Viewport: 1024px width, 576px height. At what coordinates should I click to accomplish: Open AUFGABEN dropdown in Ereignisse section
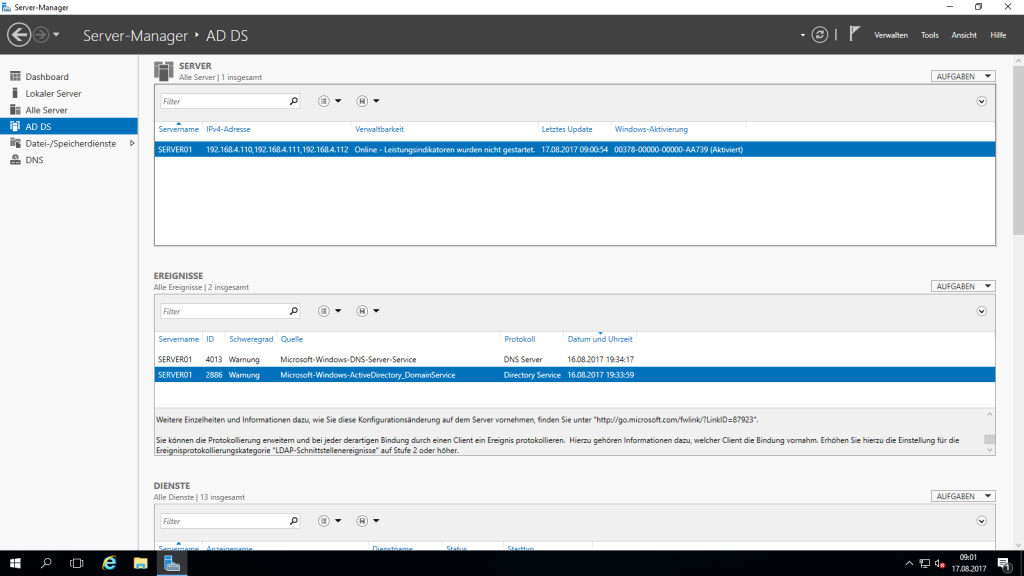[x=963, y=286]
